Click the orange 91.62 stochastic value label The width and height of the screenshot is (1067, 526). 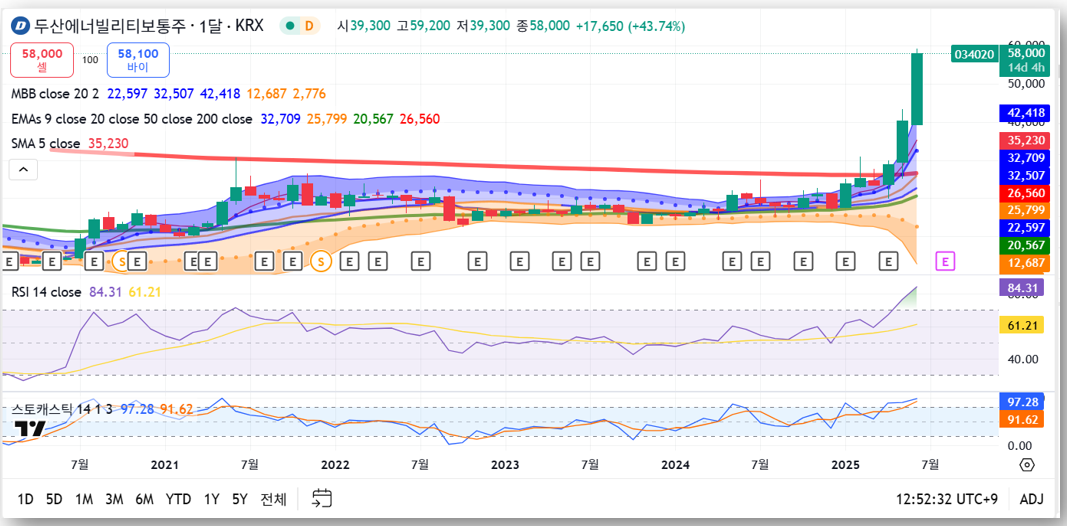[1023, 419]
